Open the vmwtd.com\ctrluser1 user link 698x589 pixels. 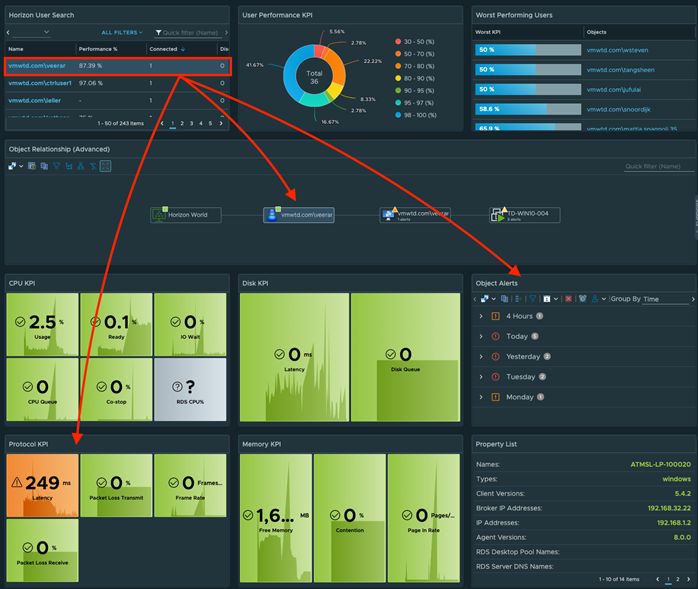point(40,83)
